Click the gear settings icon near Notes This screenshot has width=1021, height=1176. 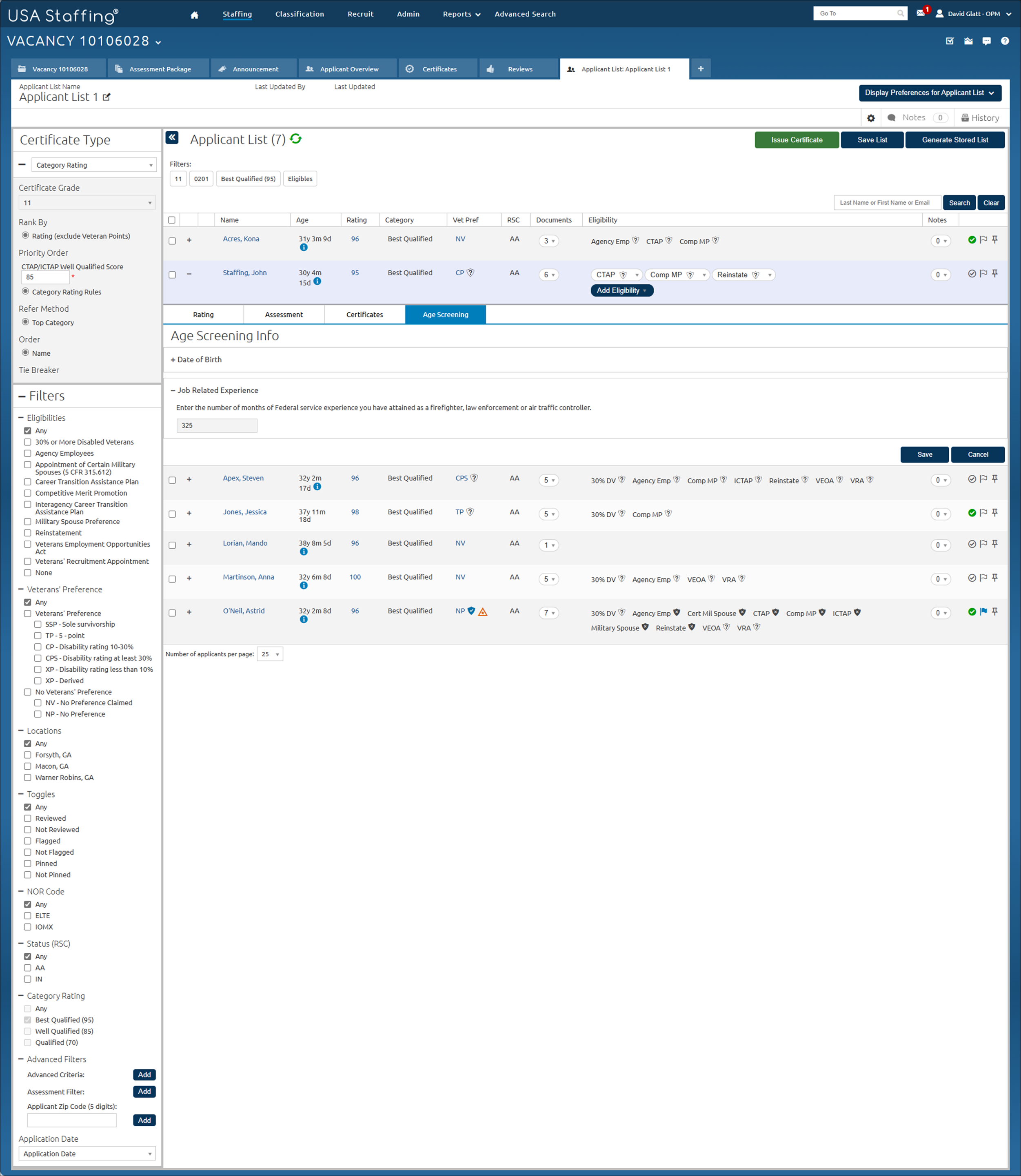click(870, 118)
